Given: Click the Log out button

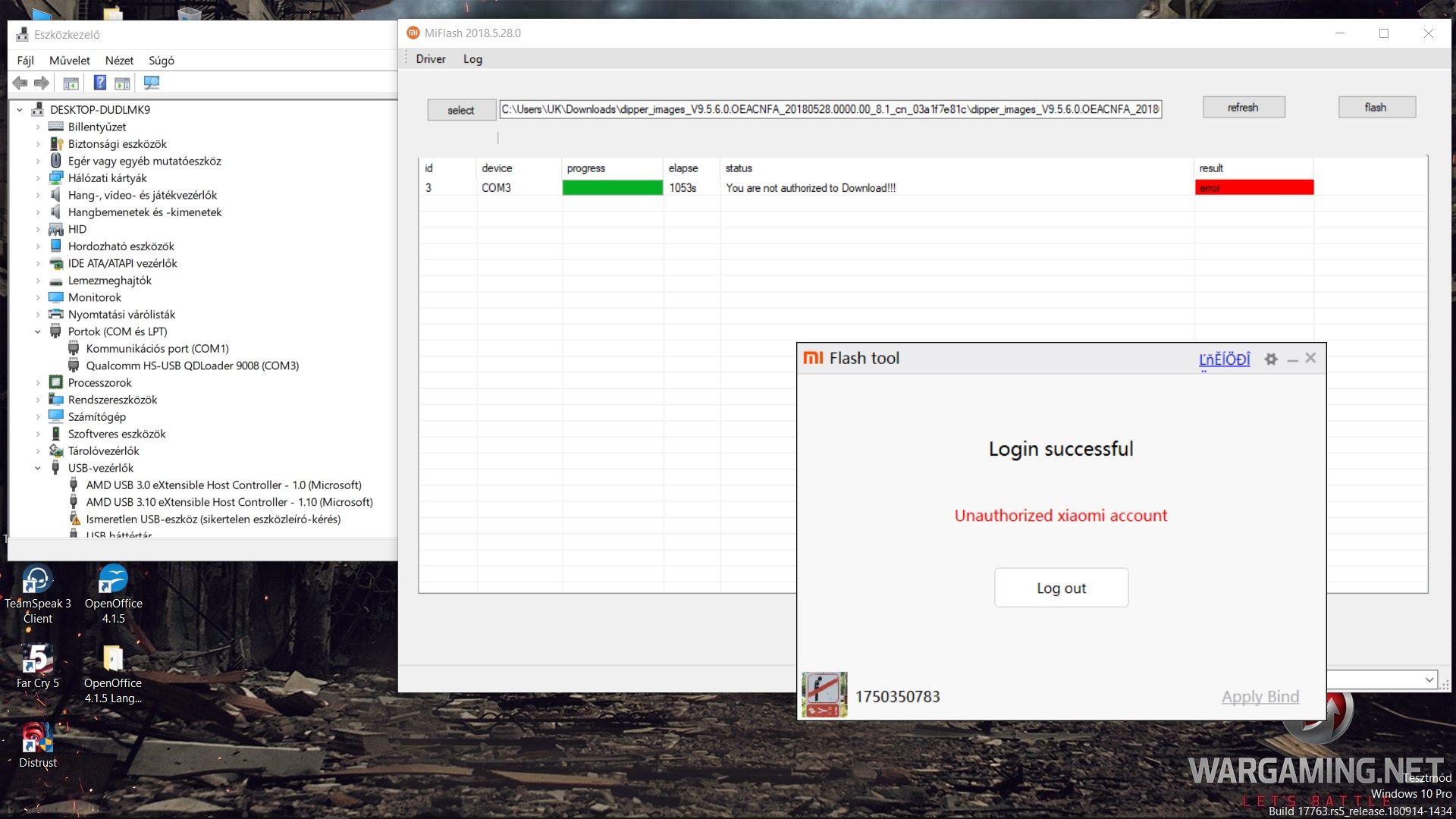Looking at the screenshot, I should click(x=1061, y=588).
